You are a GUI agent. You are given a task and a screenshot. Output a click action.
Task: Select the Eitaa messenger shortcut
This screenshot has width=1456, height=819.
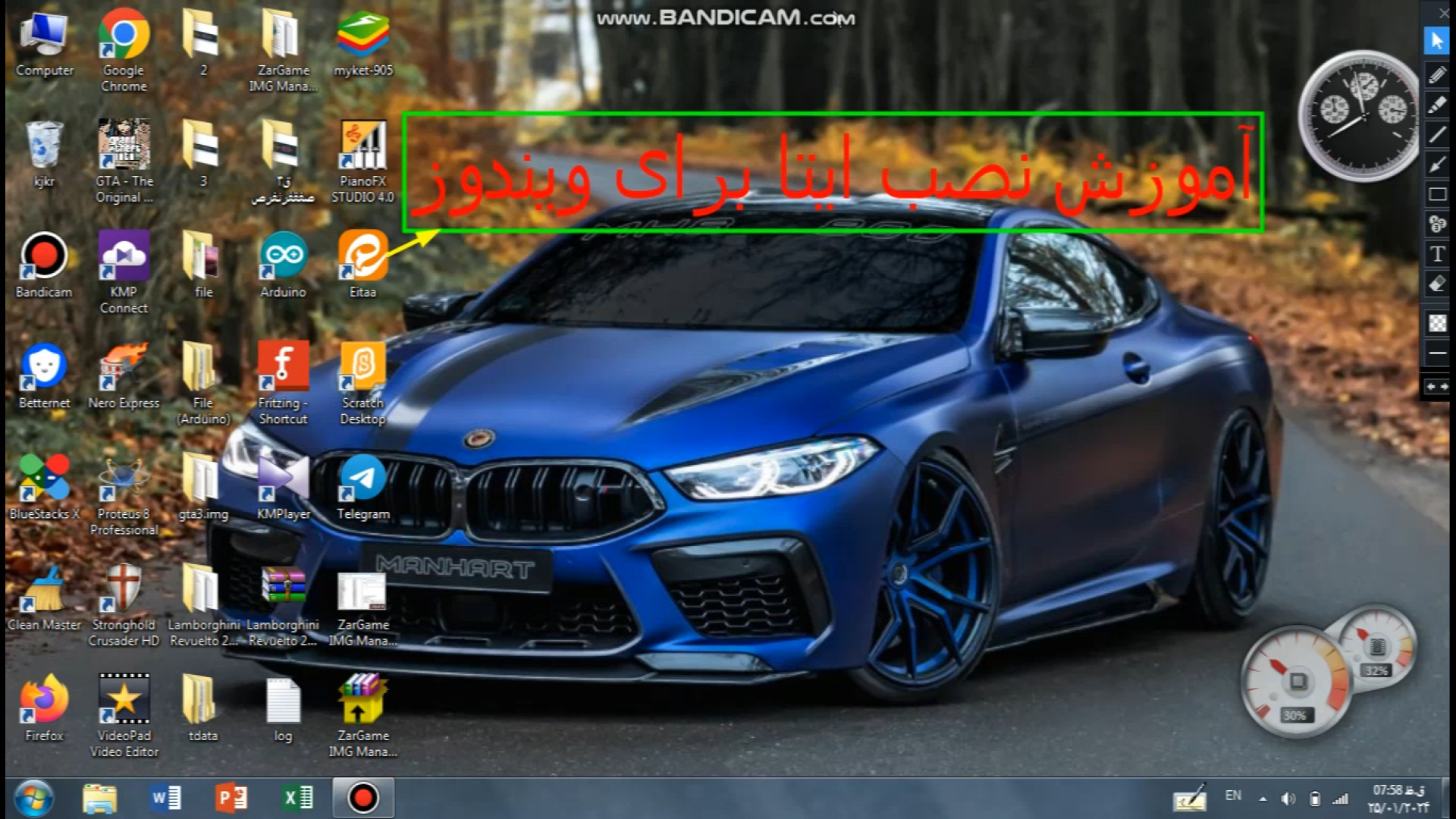tap(362, 265)
